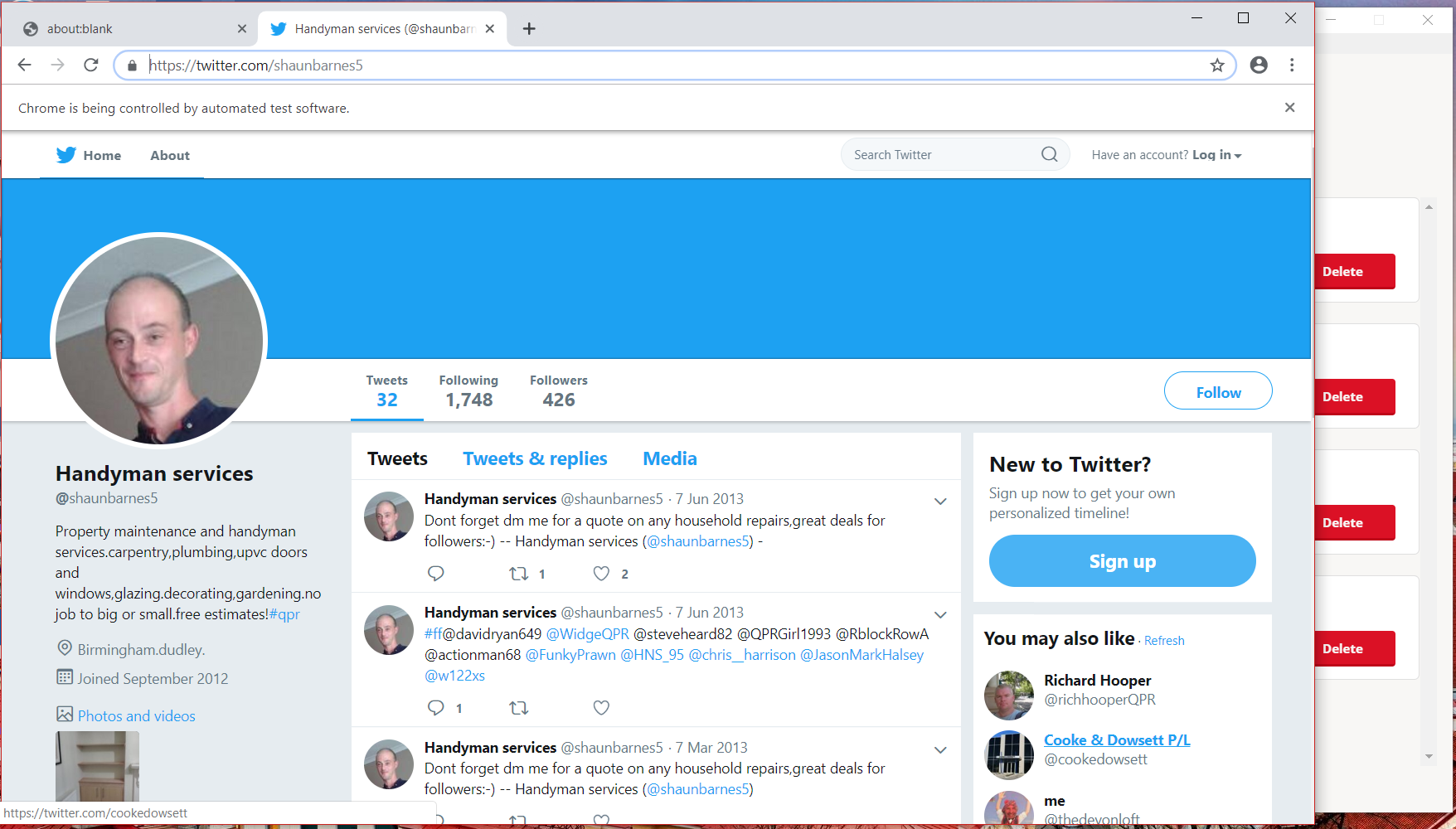This screenshot has height=829, width=1456.
Task: Open the Tweets 32 count tab
Action: click(387, 391)
